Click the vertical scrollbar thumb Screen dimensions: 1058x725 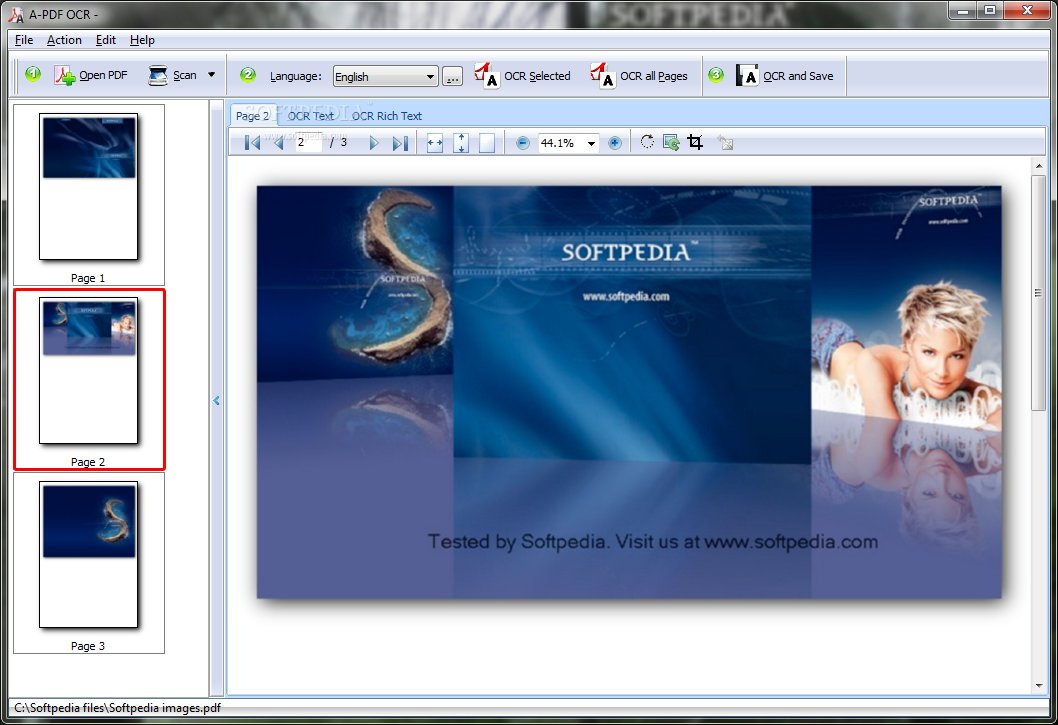[x=1038, y=292]
